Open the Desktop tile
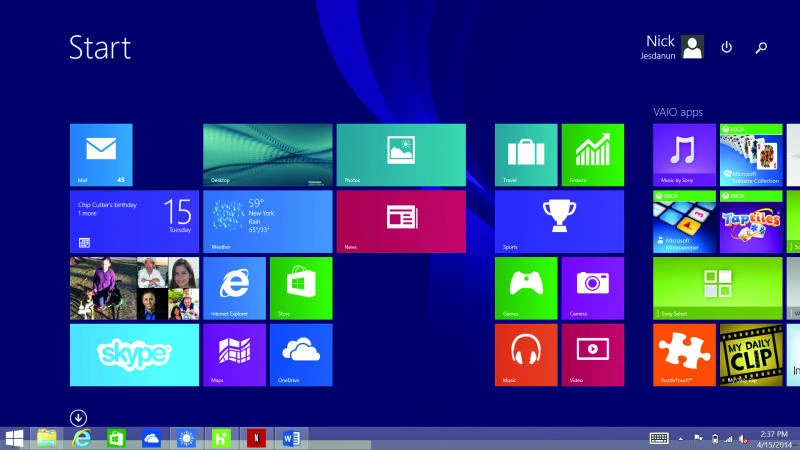Viewport: 800px width, 450px height. coord(268,155)
